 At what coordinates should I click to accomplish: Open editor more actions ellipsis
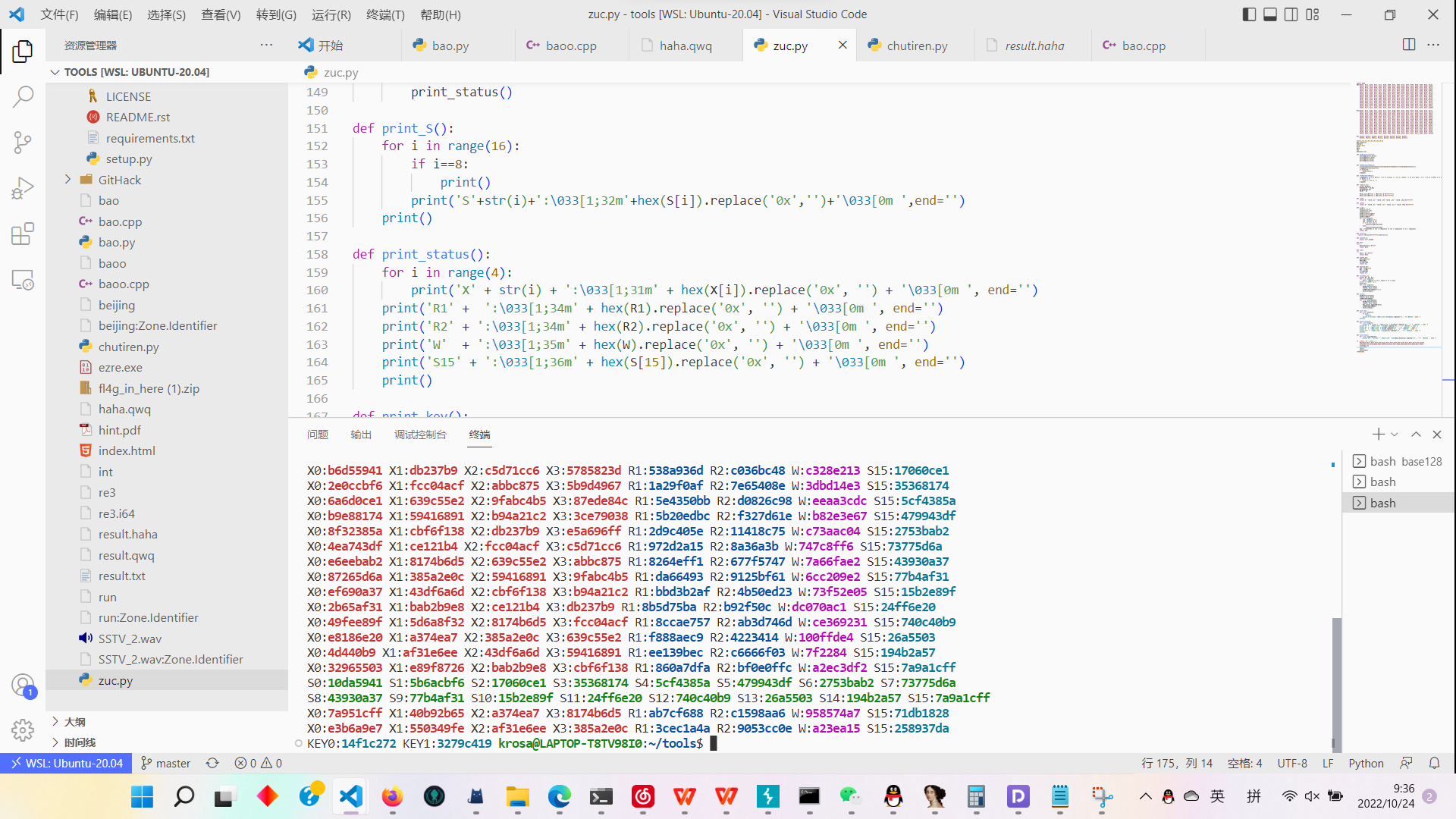click(x=1433, y=45)
